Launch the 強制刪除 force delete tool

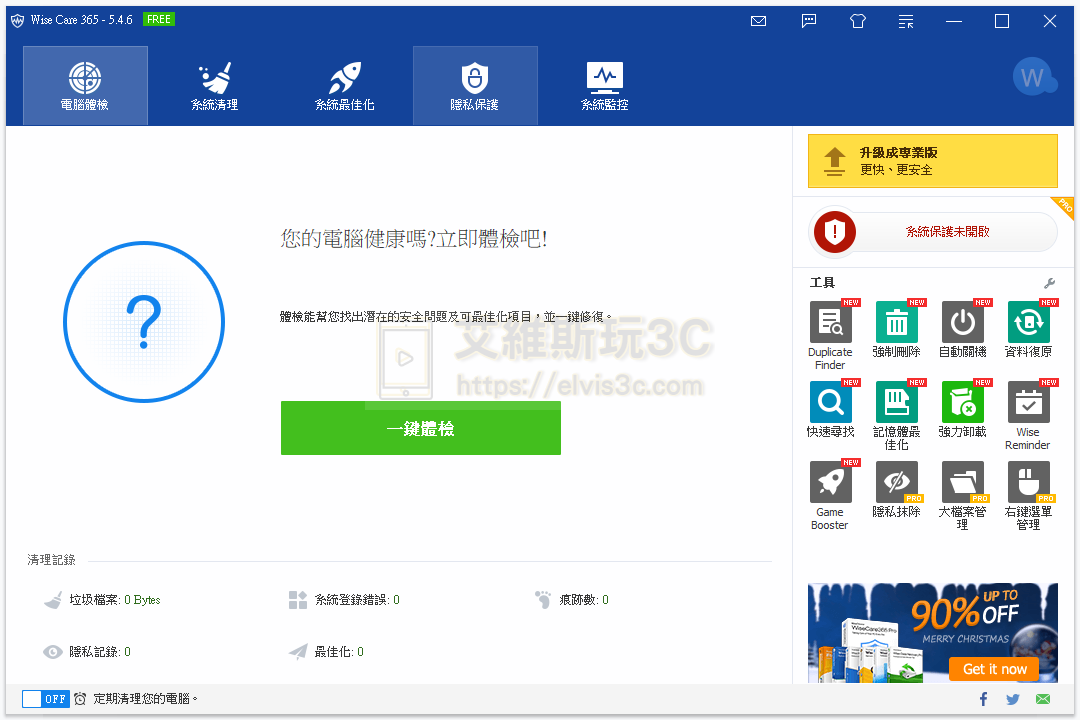point(895,323)
